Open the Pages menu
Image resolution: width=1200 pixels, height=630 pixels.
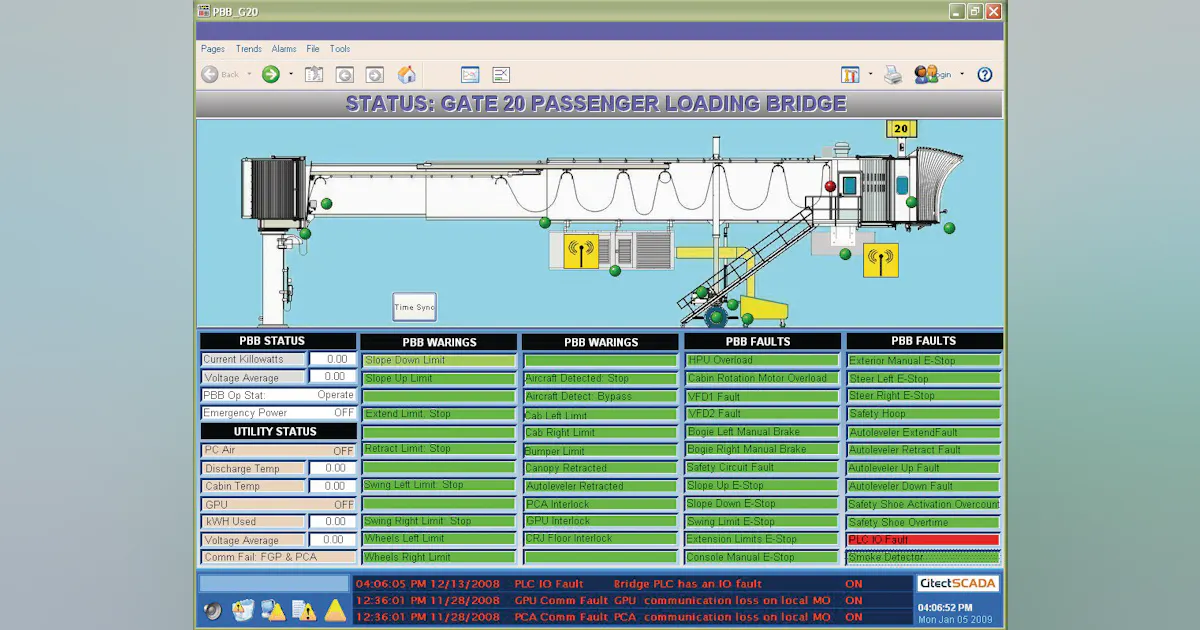(213, 49)
